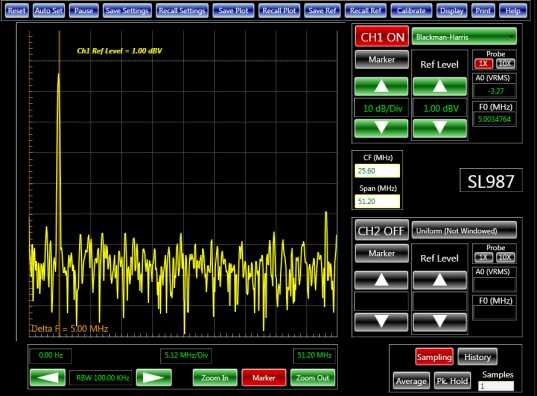Toggle the CH1 ON button
Screen dimensions: 537x396
382,37
